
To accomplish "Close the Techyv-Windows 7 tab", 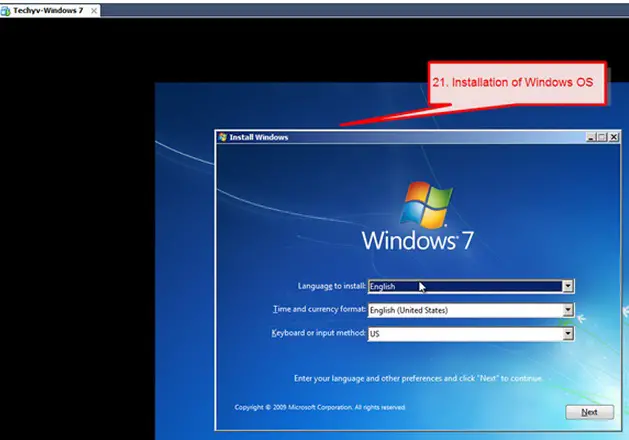I will click(93, 11).
